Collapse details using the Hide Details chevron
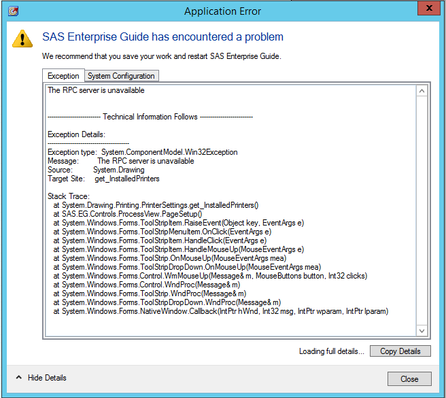This screenshot has width=446, height=398. (19, 377)
